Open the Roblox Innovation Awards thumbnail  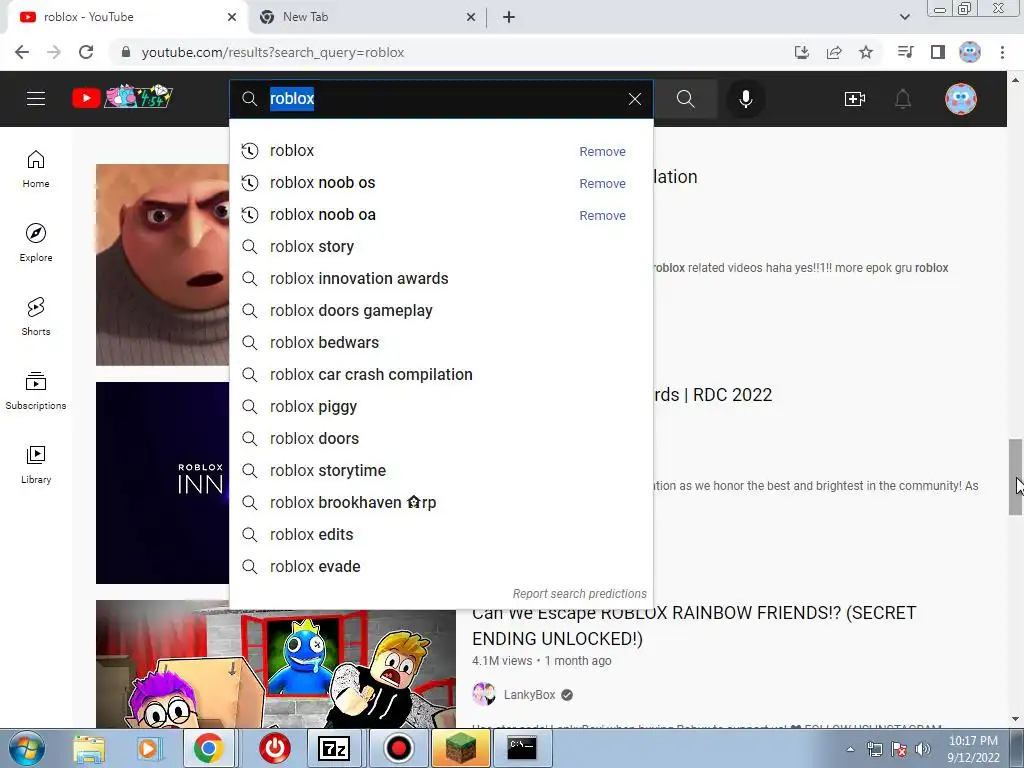163,483
